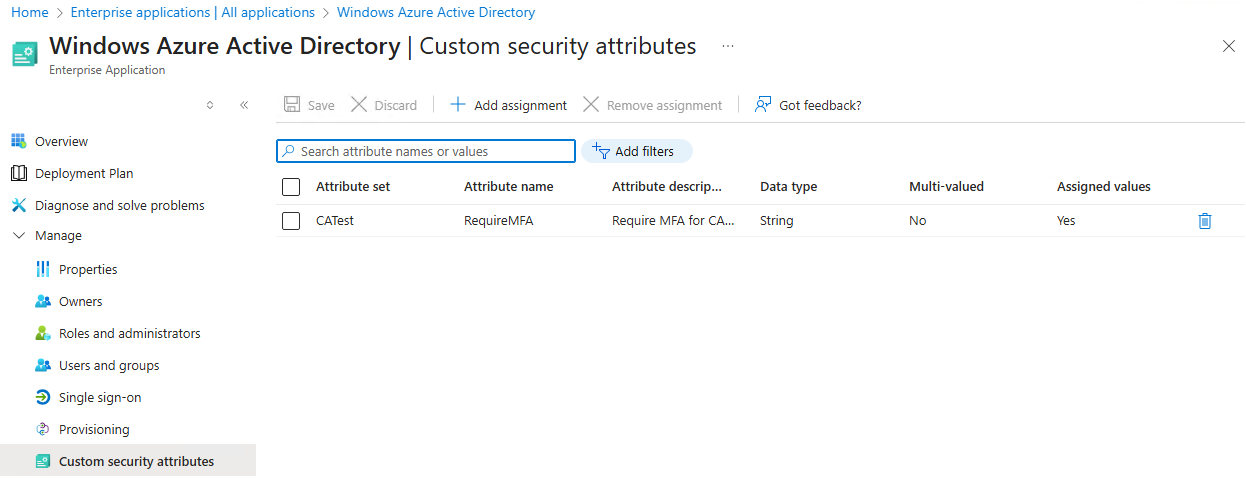Focus the search attribute names field

[426, 151]
